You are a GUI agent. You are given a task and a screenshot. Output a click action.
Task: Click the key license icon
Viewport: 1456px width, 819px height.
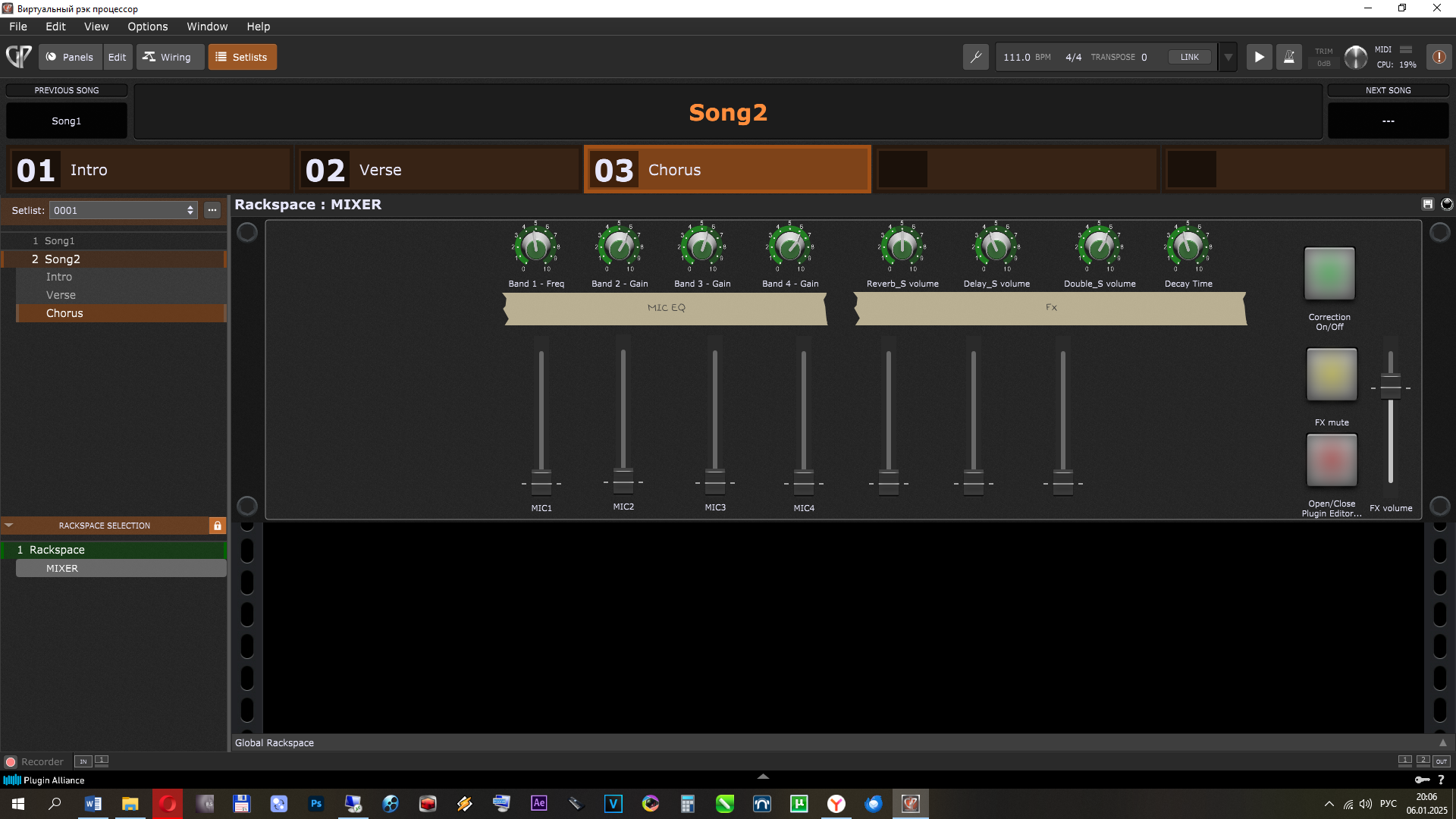click(1422, 780)
